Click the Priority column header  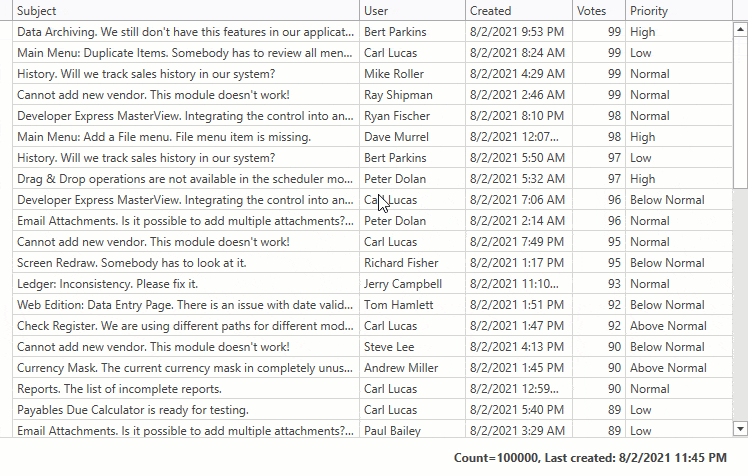pos(677,11)
